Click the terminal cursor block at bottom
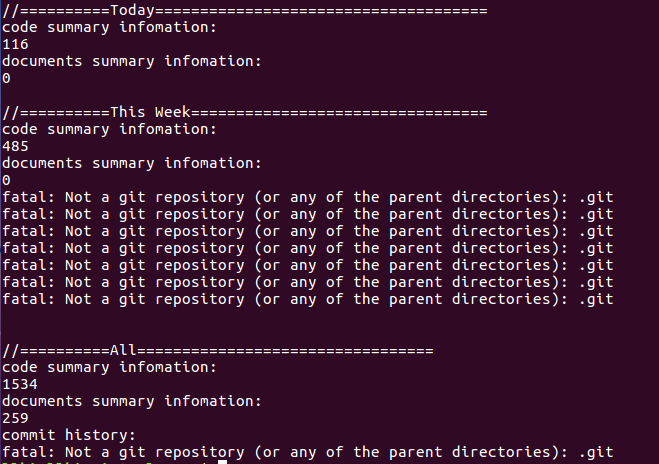Screen dimensions: 659x464 tap(222, 462)
